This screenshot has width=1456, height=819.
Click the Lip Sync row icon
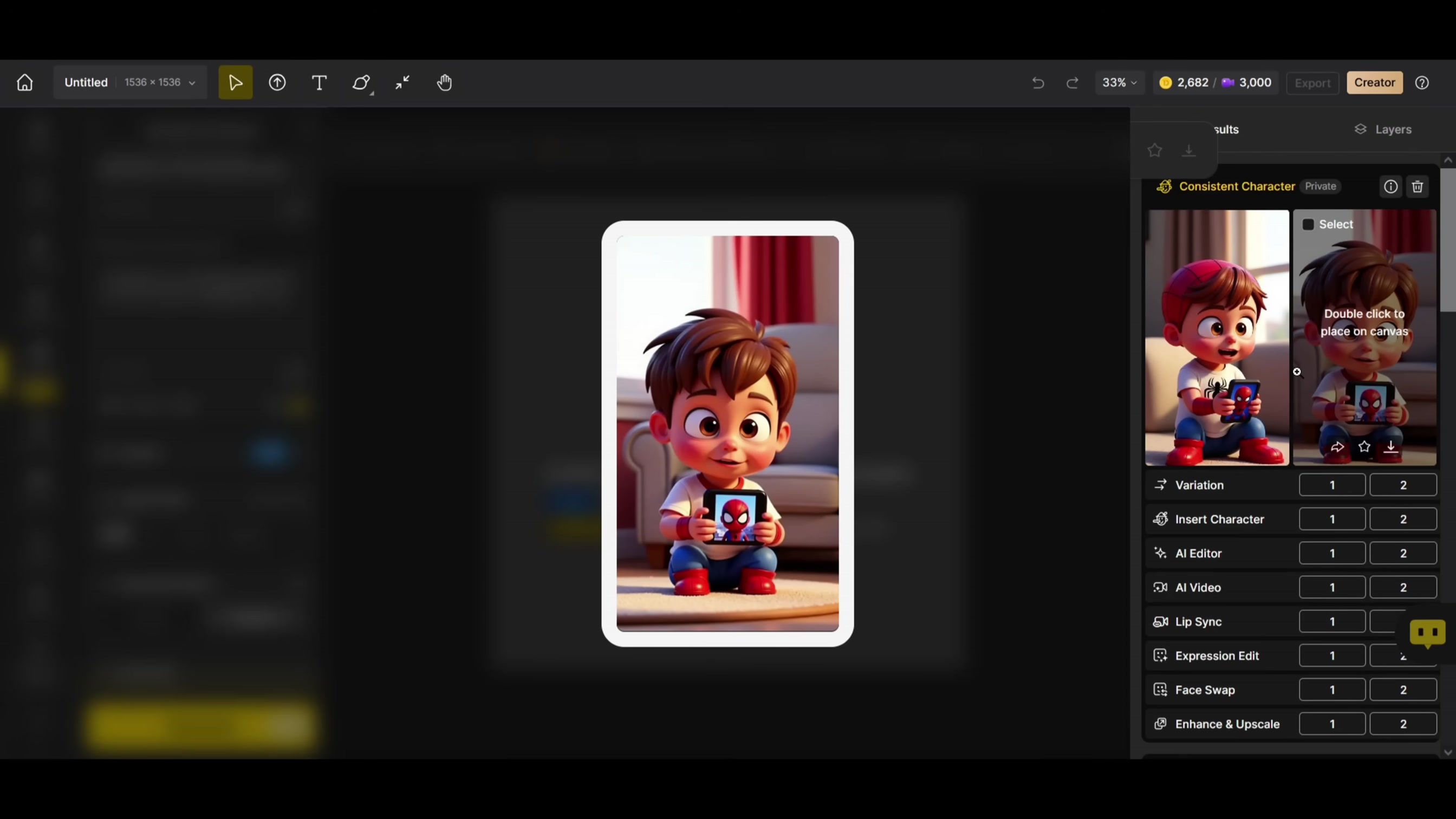(1160, 622)
